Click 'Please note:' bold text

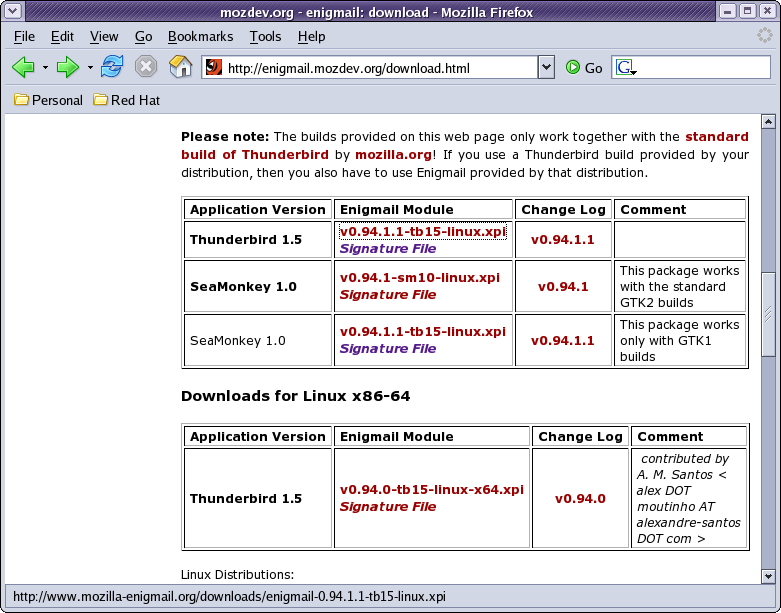pos(225,136)
